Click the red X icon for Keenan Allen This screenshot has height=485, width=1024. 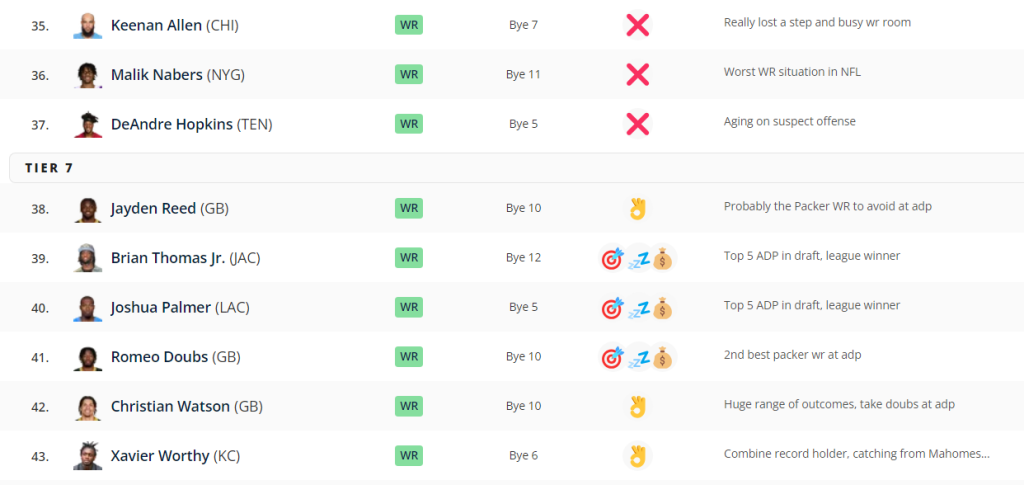click(637, 25)
